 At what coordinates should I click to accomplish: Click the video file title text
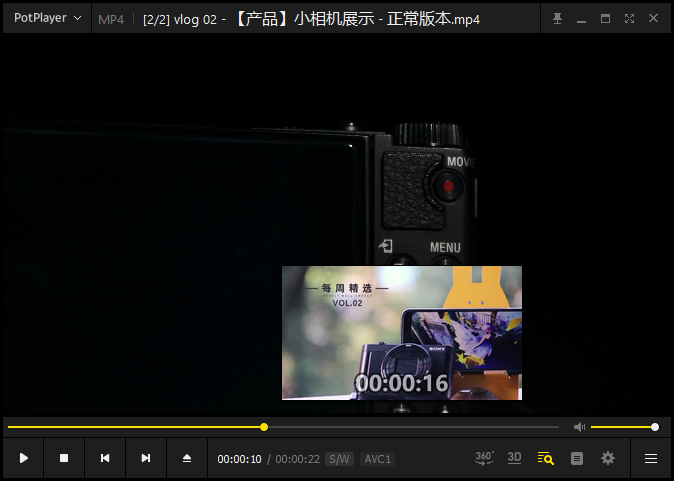pyautogui.click(x=311, y=19)
